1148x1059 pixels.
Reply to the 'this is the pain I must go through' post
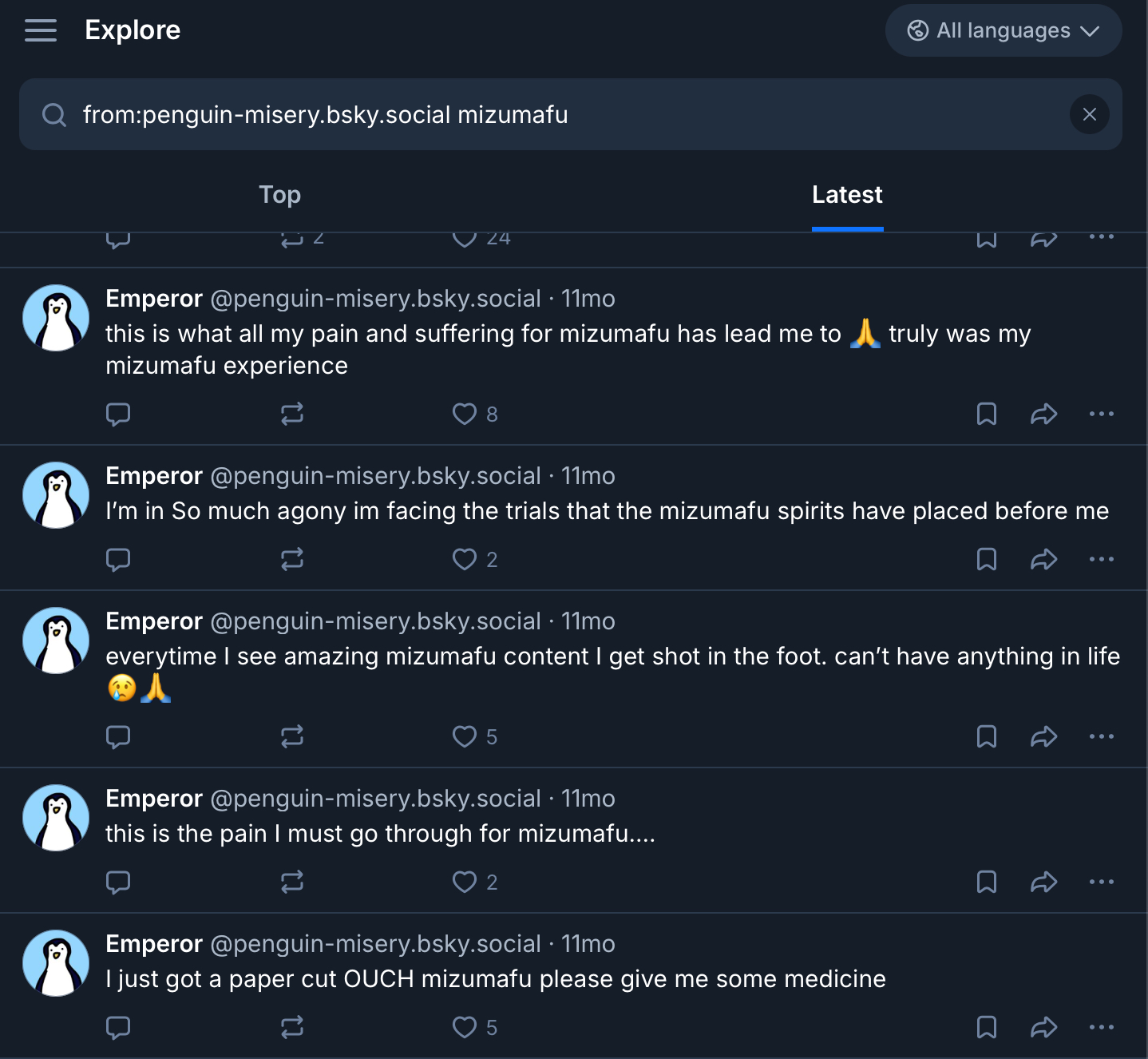coord(118,882)
